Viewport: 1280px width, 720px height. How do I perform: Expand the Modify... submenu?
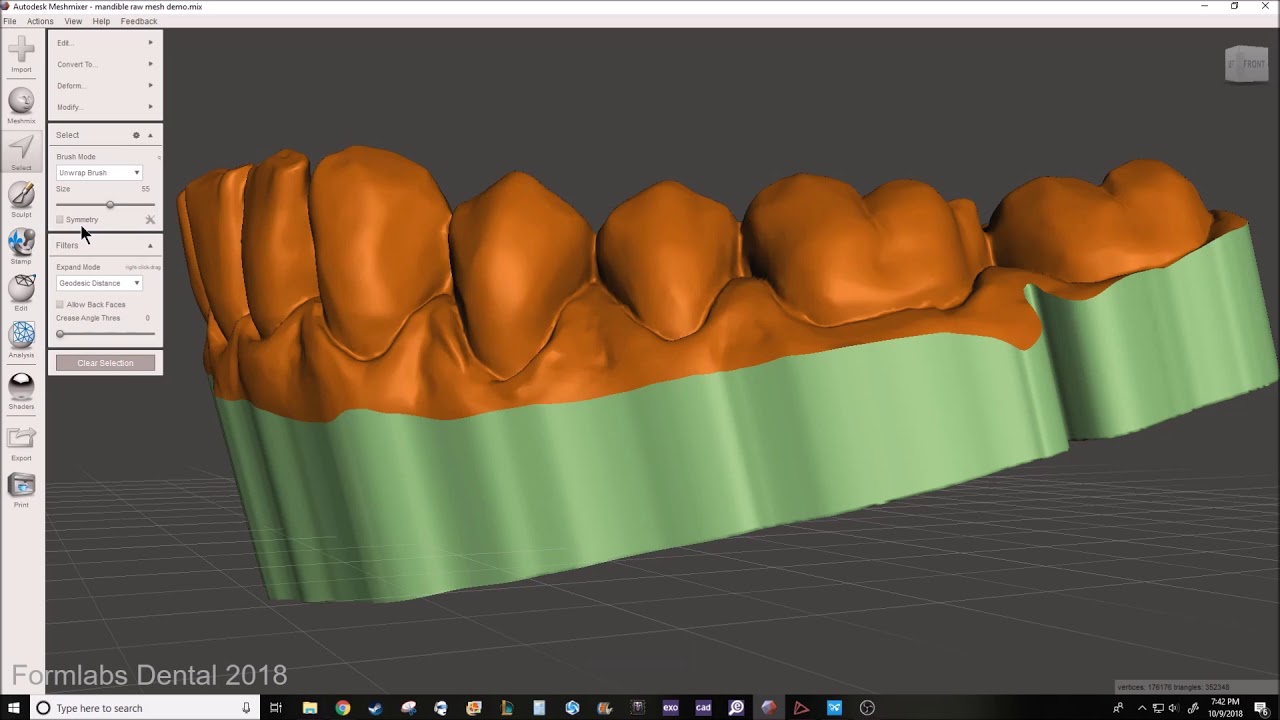(x=105, y=106)
